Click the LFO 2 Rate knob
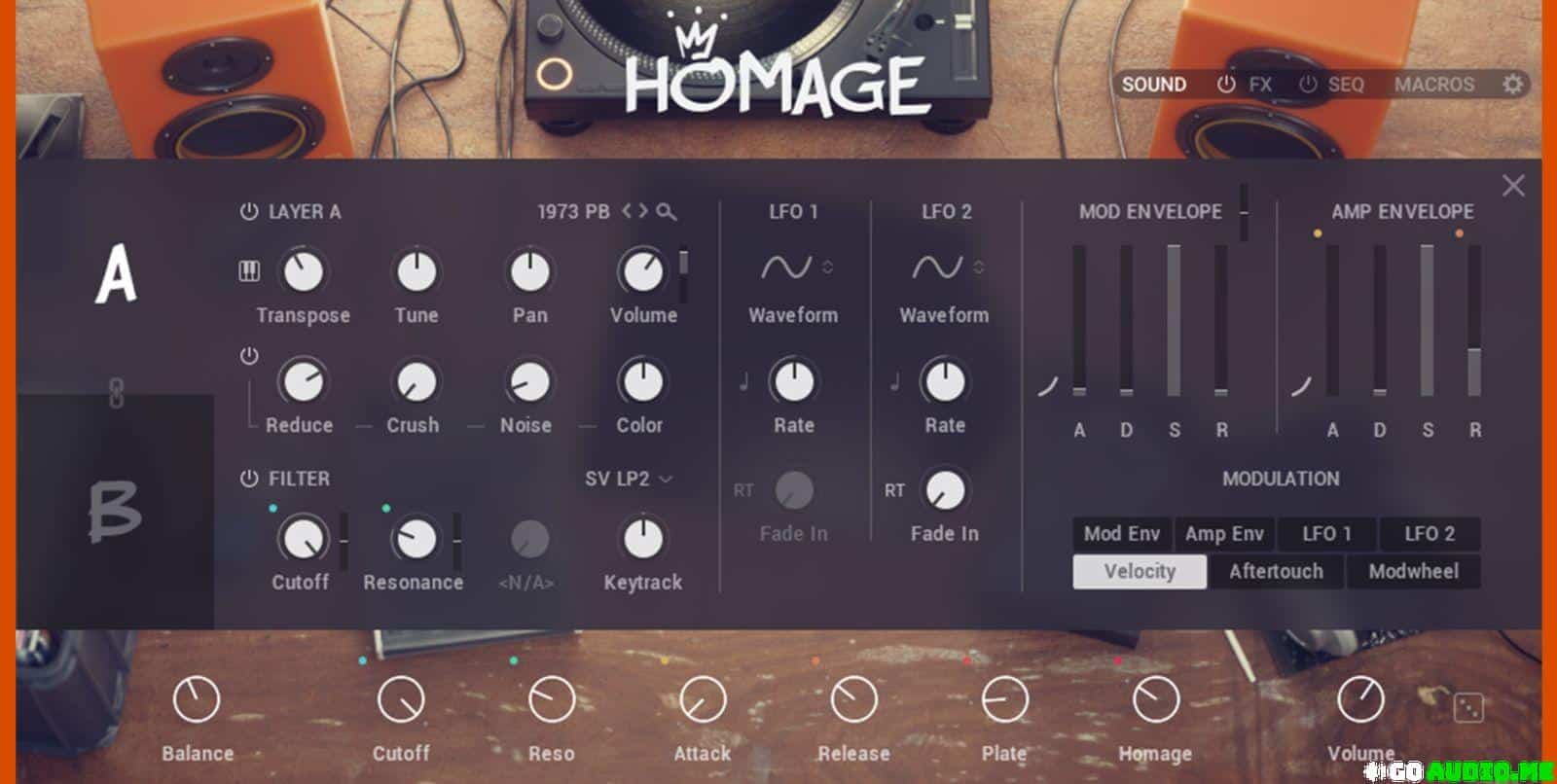 point(944,382)
